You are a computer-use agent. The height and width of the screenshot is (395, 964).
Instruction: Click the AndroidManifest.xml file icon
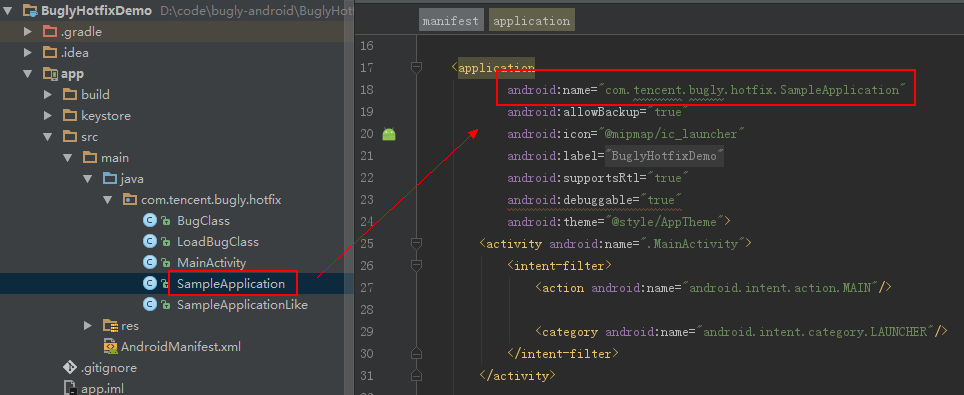111,346
